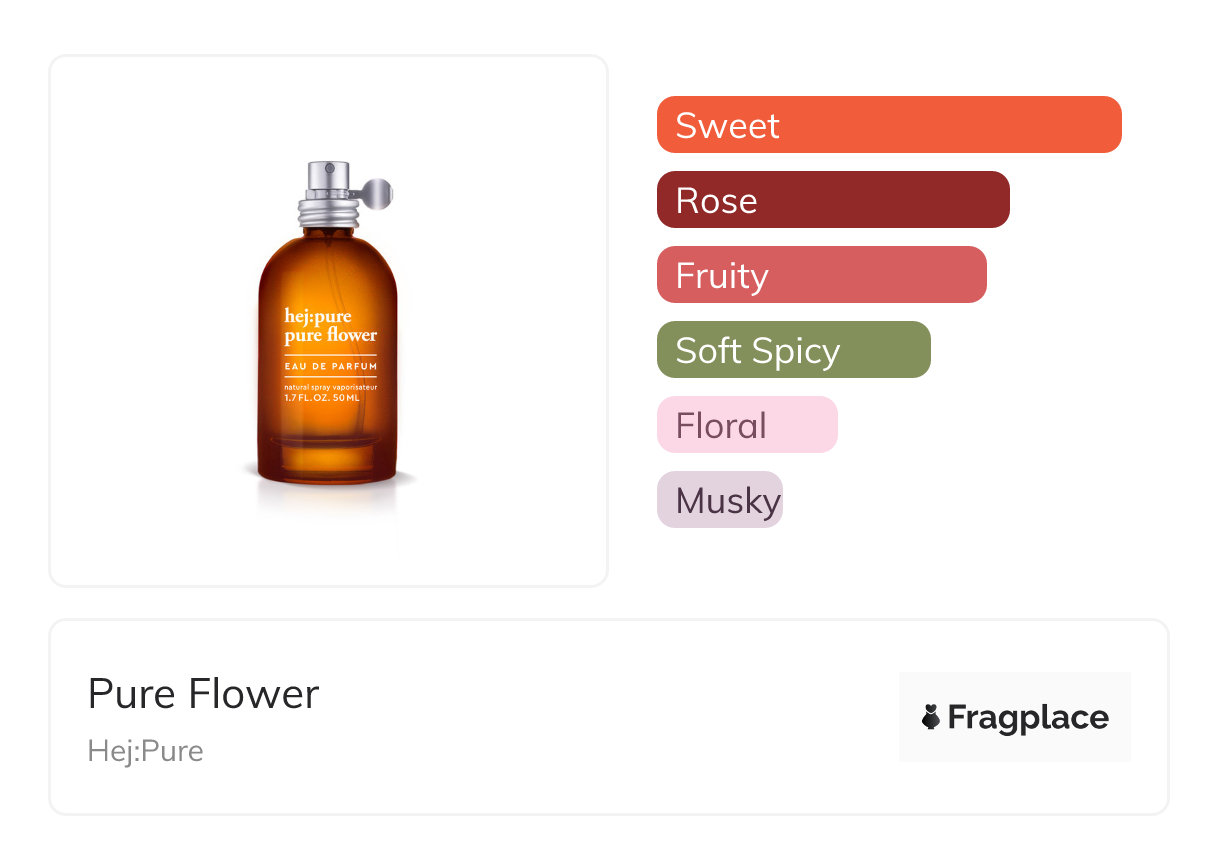Viewport: 1218px width, 864px height.
Task: Open the Hej:Pure brand name link
Action: tap(146, 751)
